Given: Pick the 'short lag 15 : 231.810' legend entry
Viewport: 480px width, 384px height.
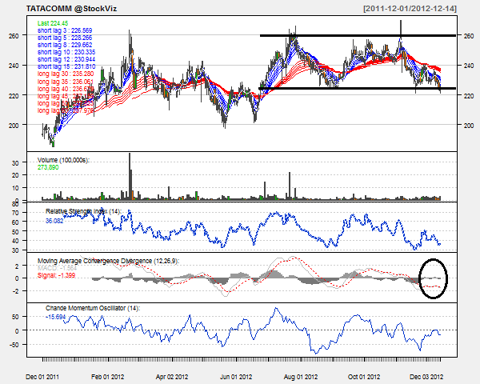Looking at the screenshot, I should 66,67.
